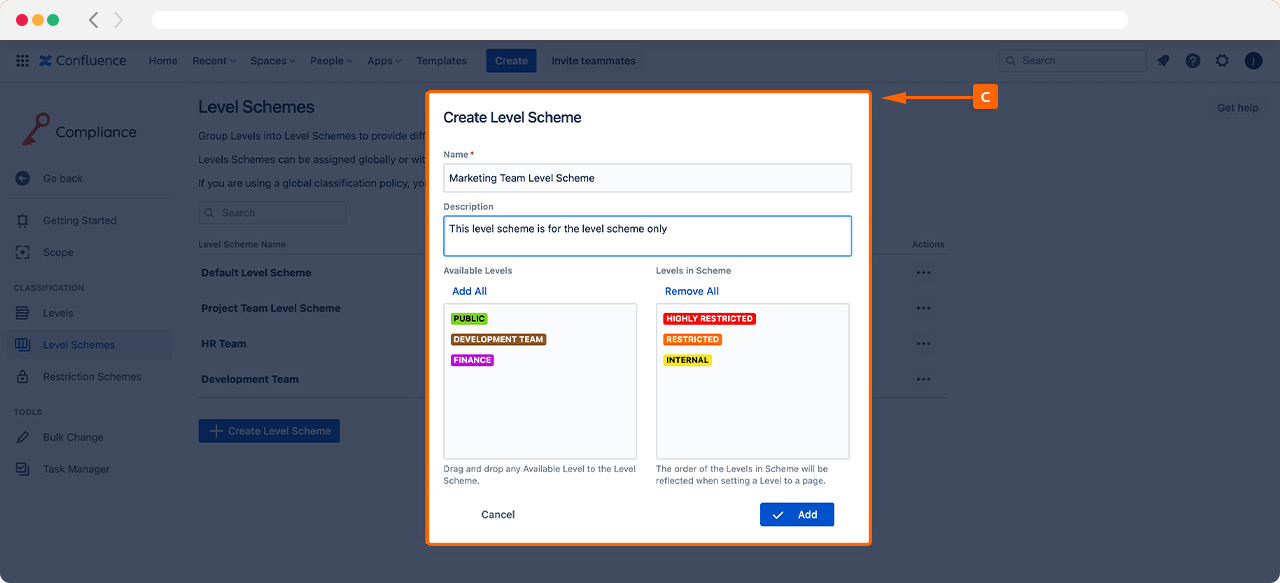Select the purple FINANCE level tag
This screenshot has height=583, width=1280.
tap(472, 360)
